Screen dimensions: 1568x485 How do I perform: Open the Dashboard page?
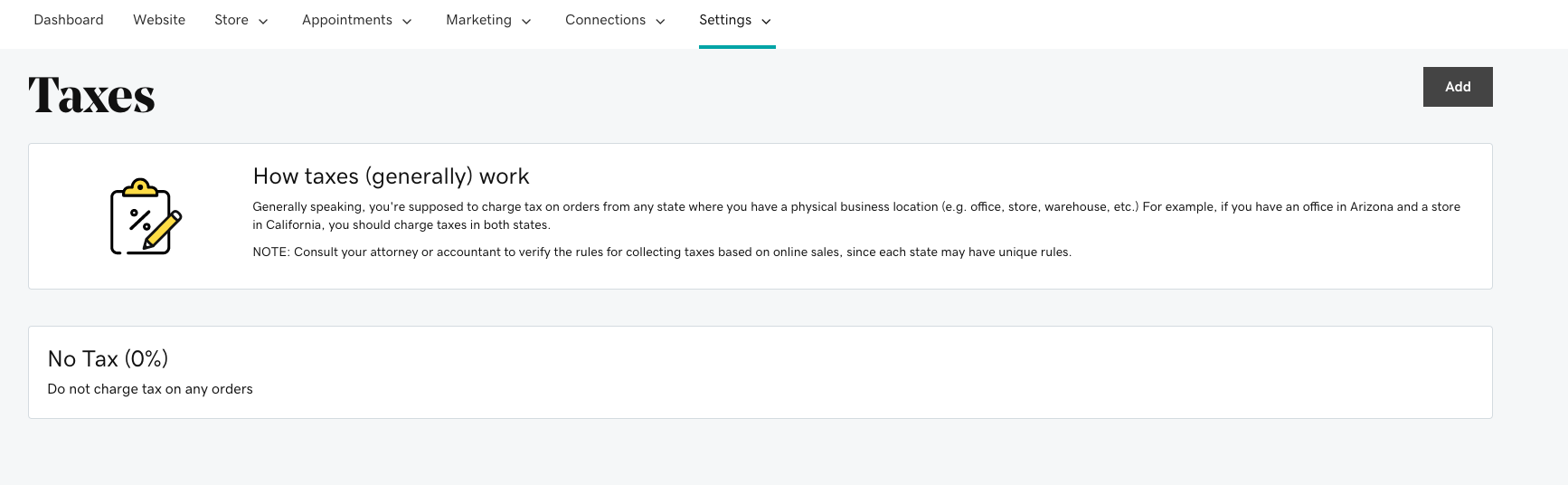coord(69,20)
